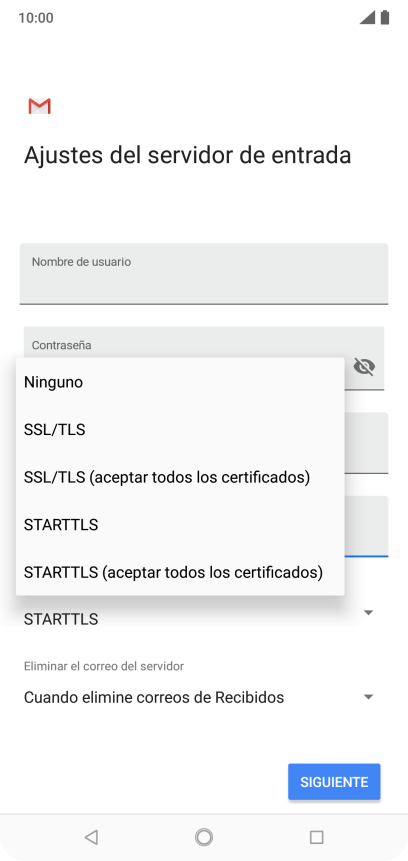Screen dimensions: 408x861
Task: Select STARTTLS (aceptar todos los certificados)
Action: click(x=180, y=572)
